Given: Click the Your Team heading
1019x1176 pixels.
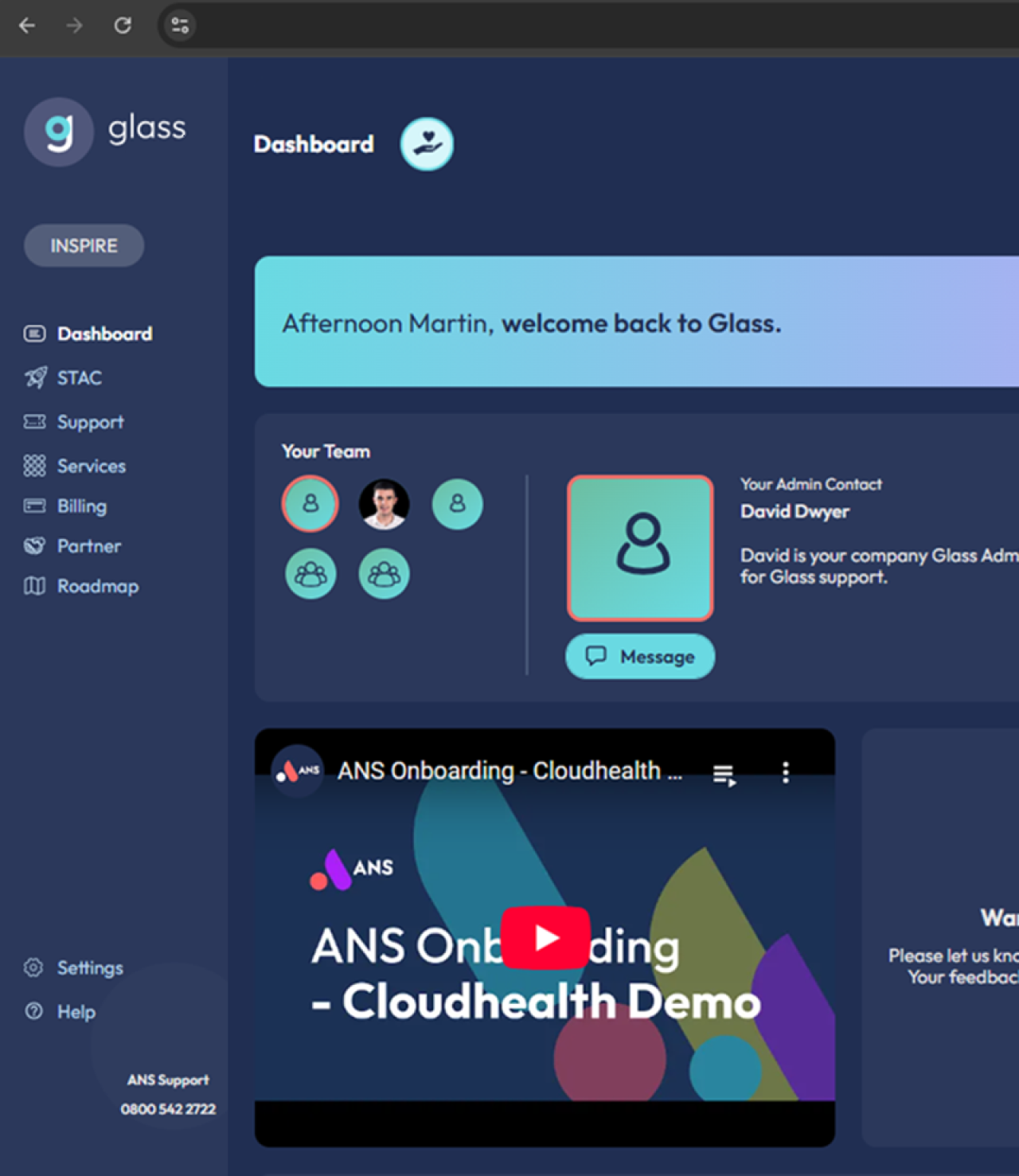Looking at the screenshot, I should 326,451.
